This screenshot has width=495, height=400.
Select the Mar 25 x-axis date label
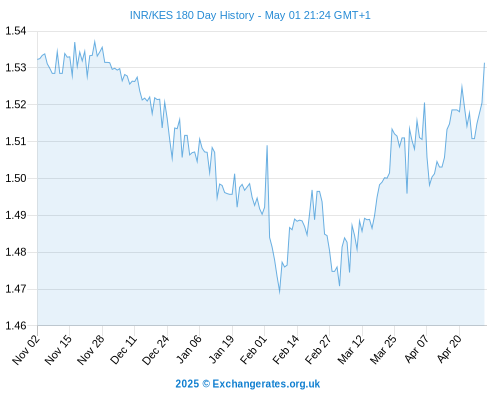[384, 350]
